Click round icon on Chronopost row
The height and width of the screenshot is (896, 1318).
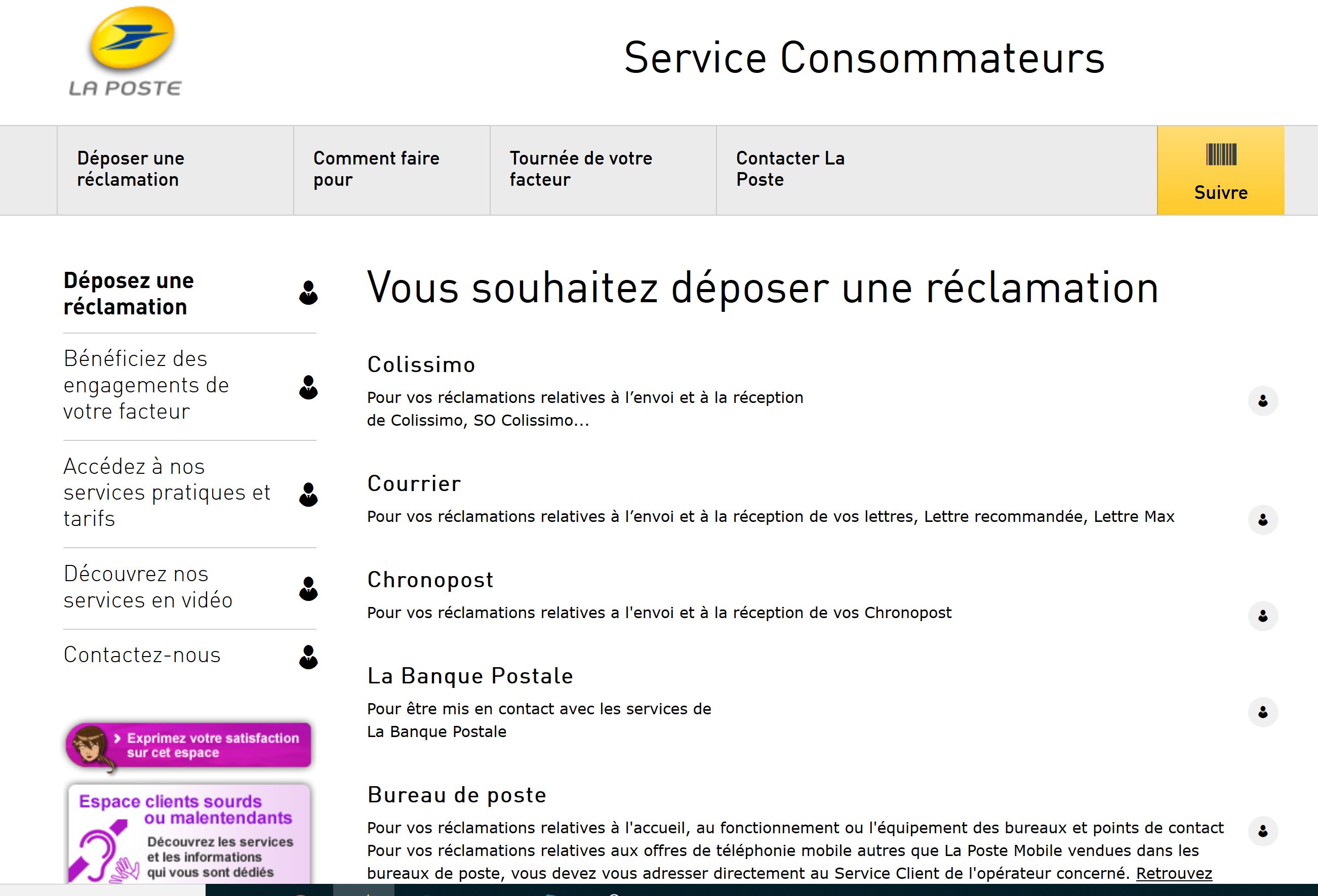pos(1262,616)
